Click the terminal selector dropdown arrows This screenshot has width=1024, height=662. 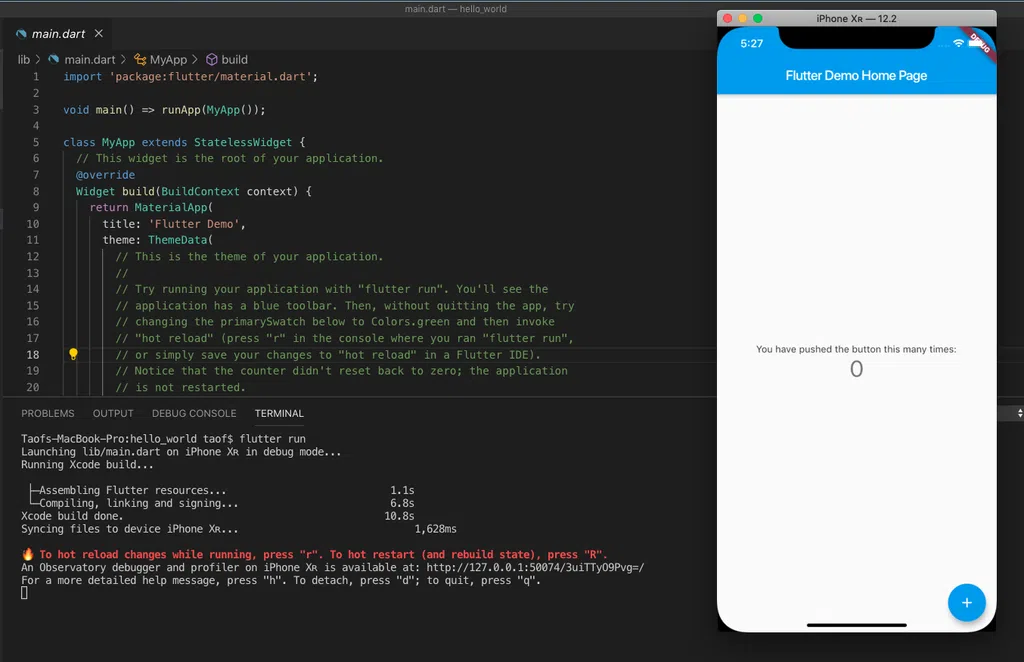coord(1019,413)
